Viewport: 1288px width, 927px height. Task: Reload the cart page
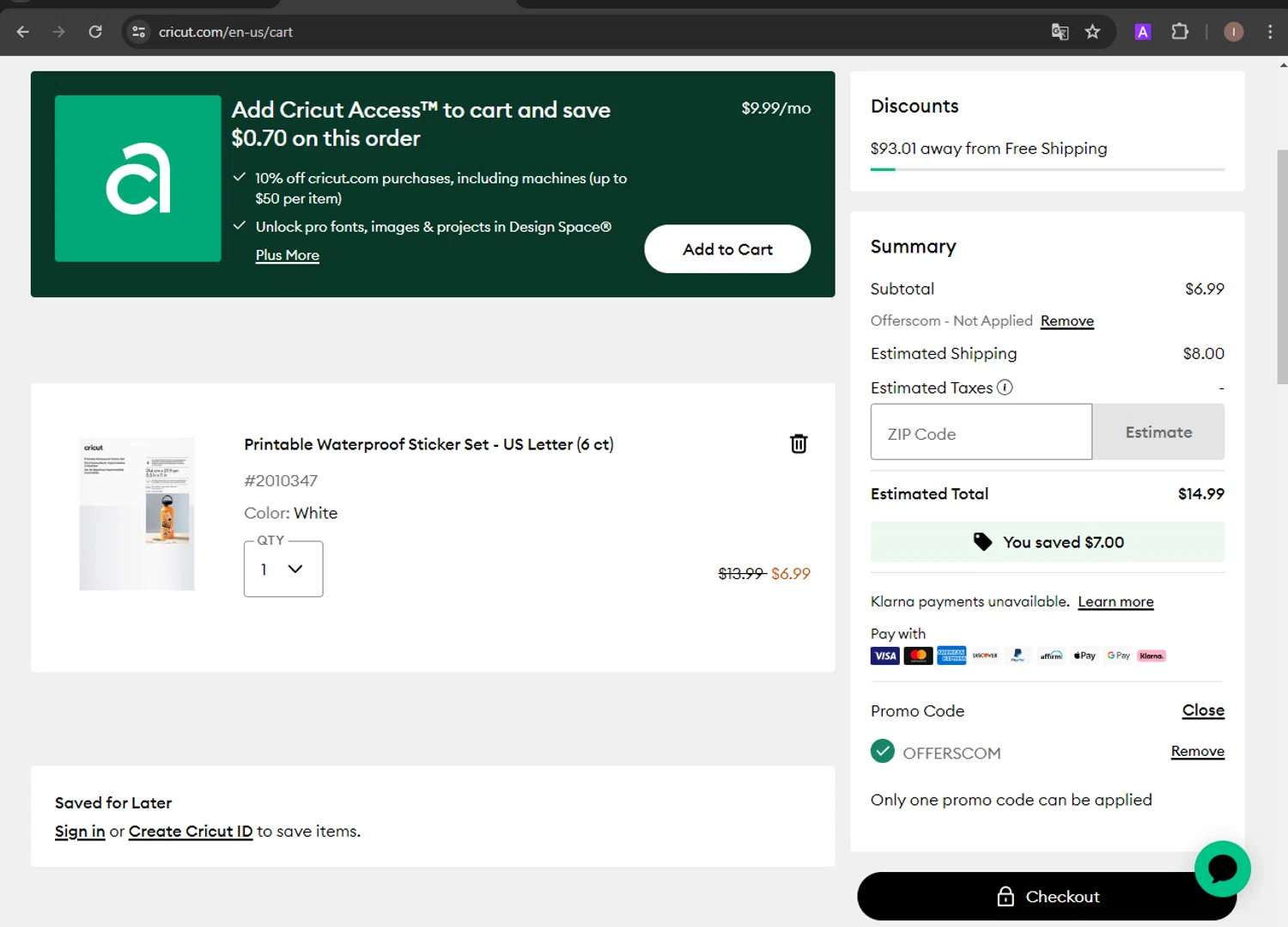point(95,32)
